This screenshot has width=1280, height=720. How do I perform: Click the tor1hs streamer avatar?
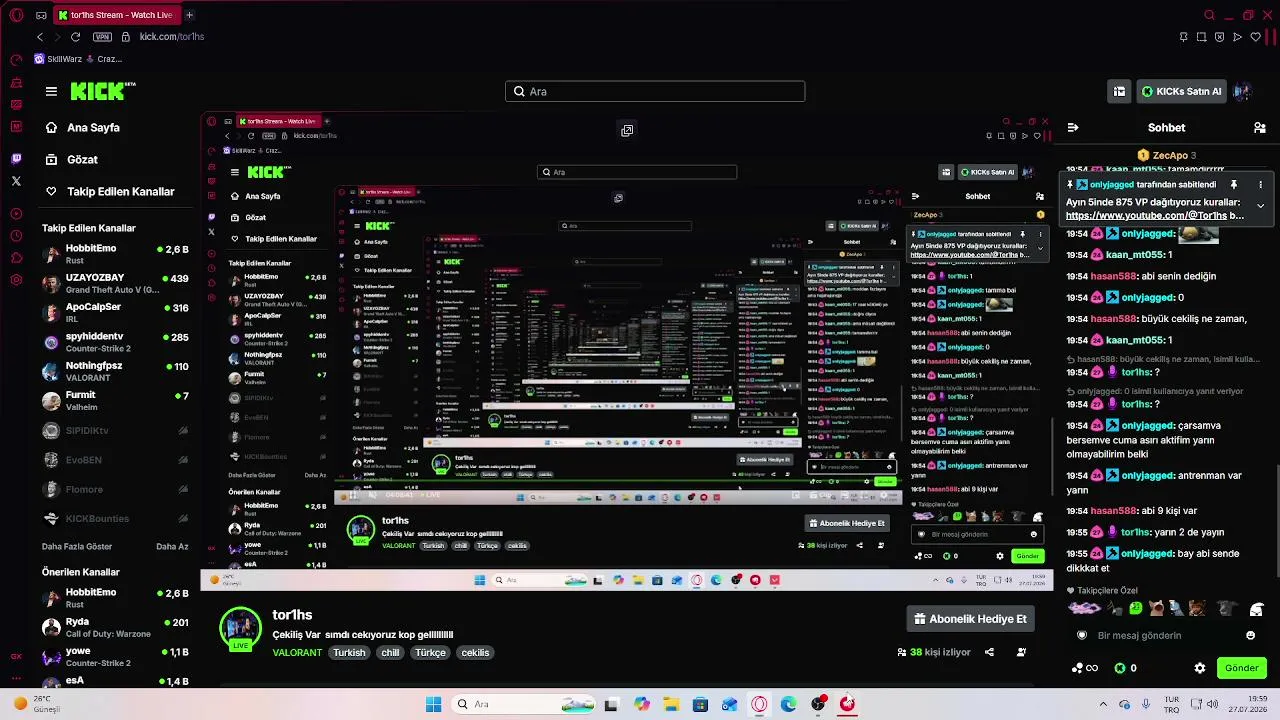(240, 629)
